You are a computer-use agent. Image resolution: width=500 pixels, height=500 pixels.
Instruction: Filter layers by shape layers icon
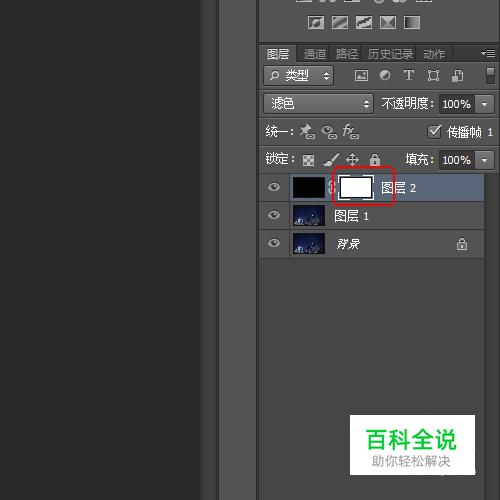[x=433, y=75]
